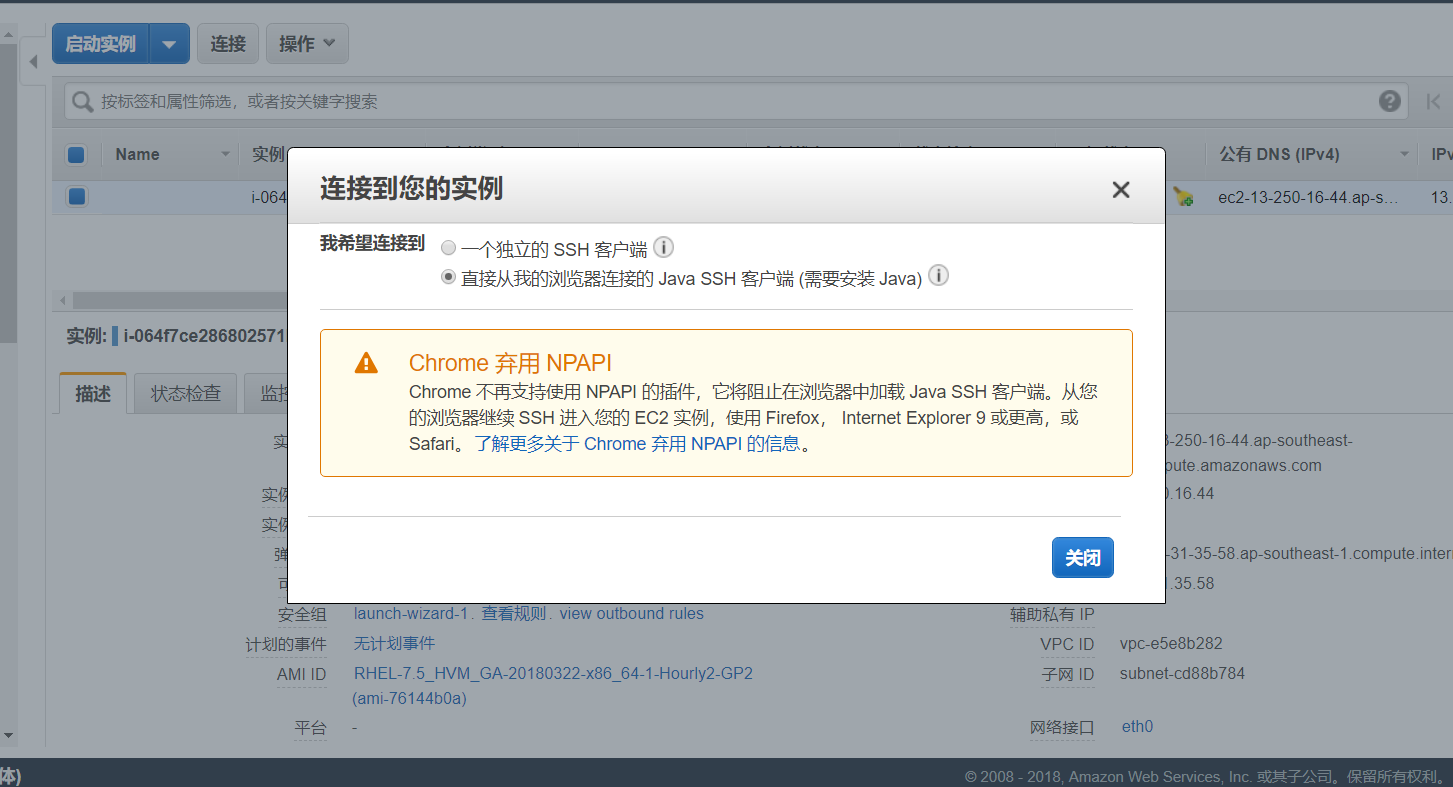Viewport: 1453px width, 787px height.
Task: Open the Name column dropdown arrow
Action: pyautogui.click(x=225, y=155)
